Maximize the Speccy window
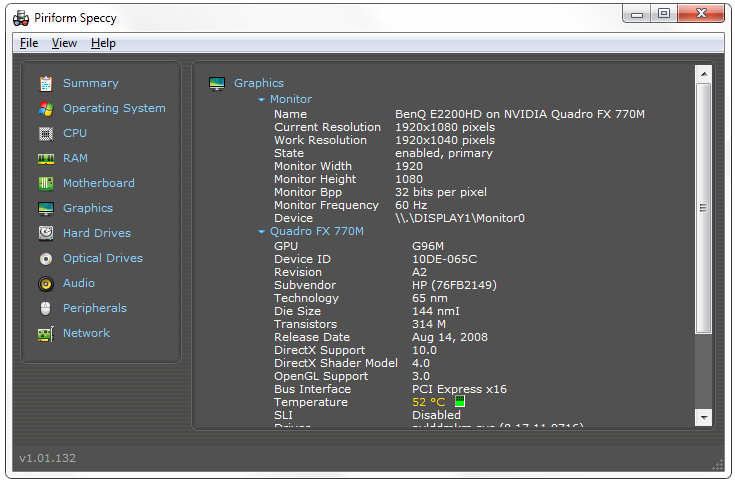The image size is (735, 482). click(663, 14)
